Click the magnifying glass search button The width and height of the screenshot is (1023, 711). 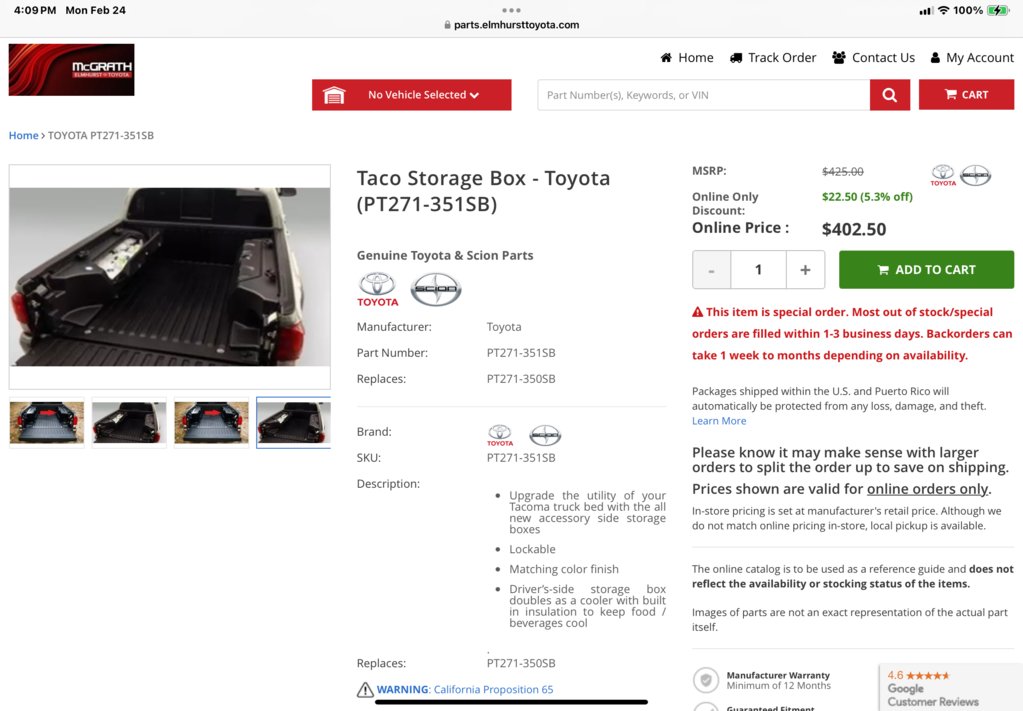(889, 95)
